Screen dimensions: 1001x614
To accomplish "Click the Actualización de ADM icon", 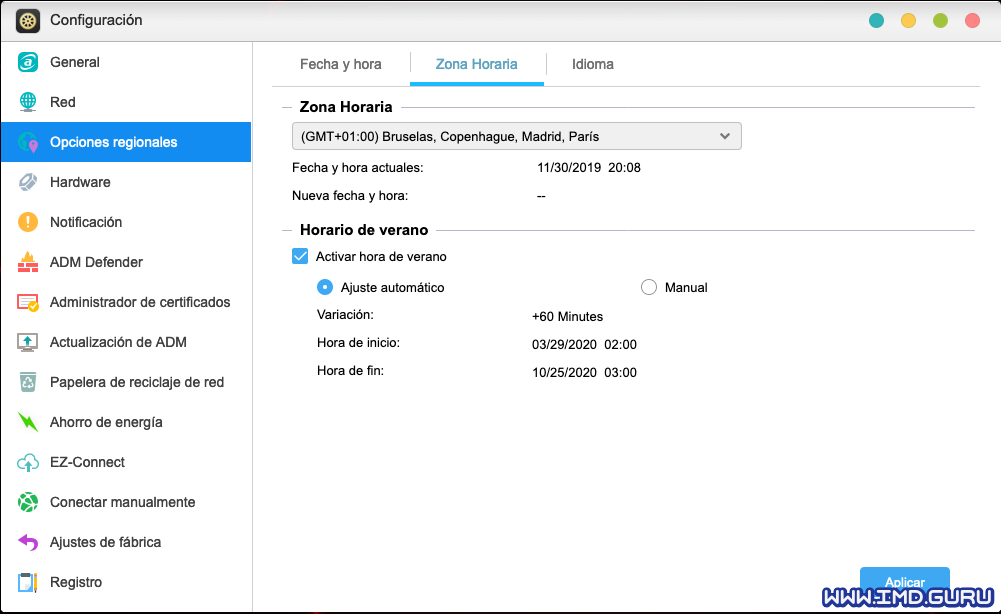I will (x=28, y=342).
